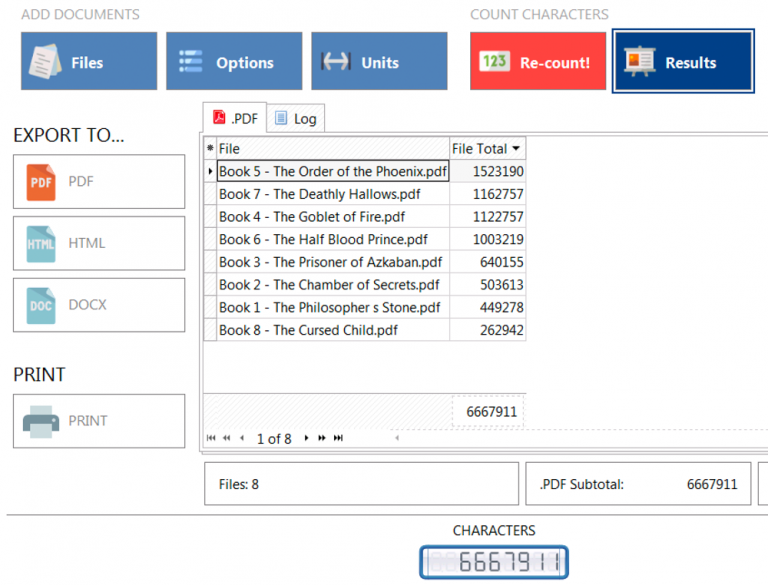The height and width of the screenshot is (585, 768).
Task: Click the Results presentation board icon
Action: pyautogui.click(x=640, y=61)
